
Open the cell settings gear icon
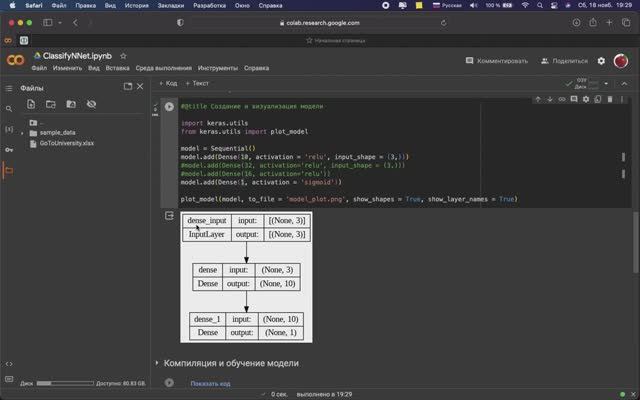(586, 99)
